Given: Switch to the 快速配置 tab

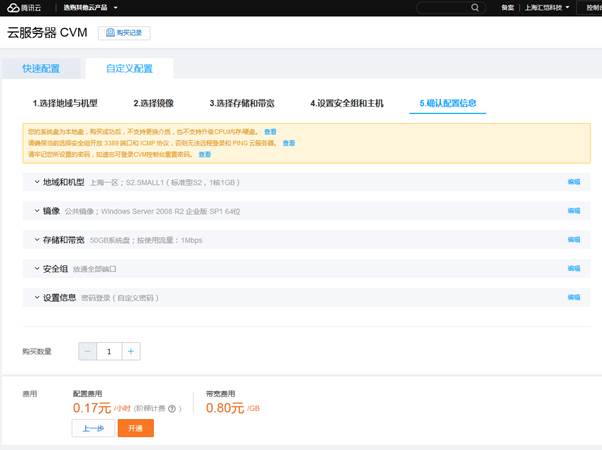Looking at the screenshot, I should point(40,69).
